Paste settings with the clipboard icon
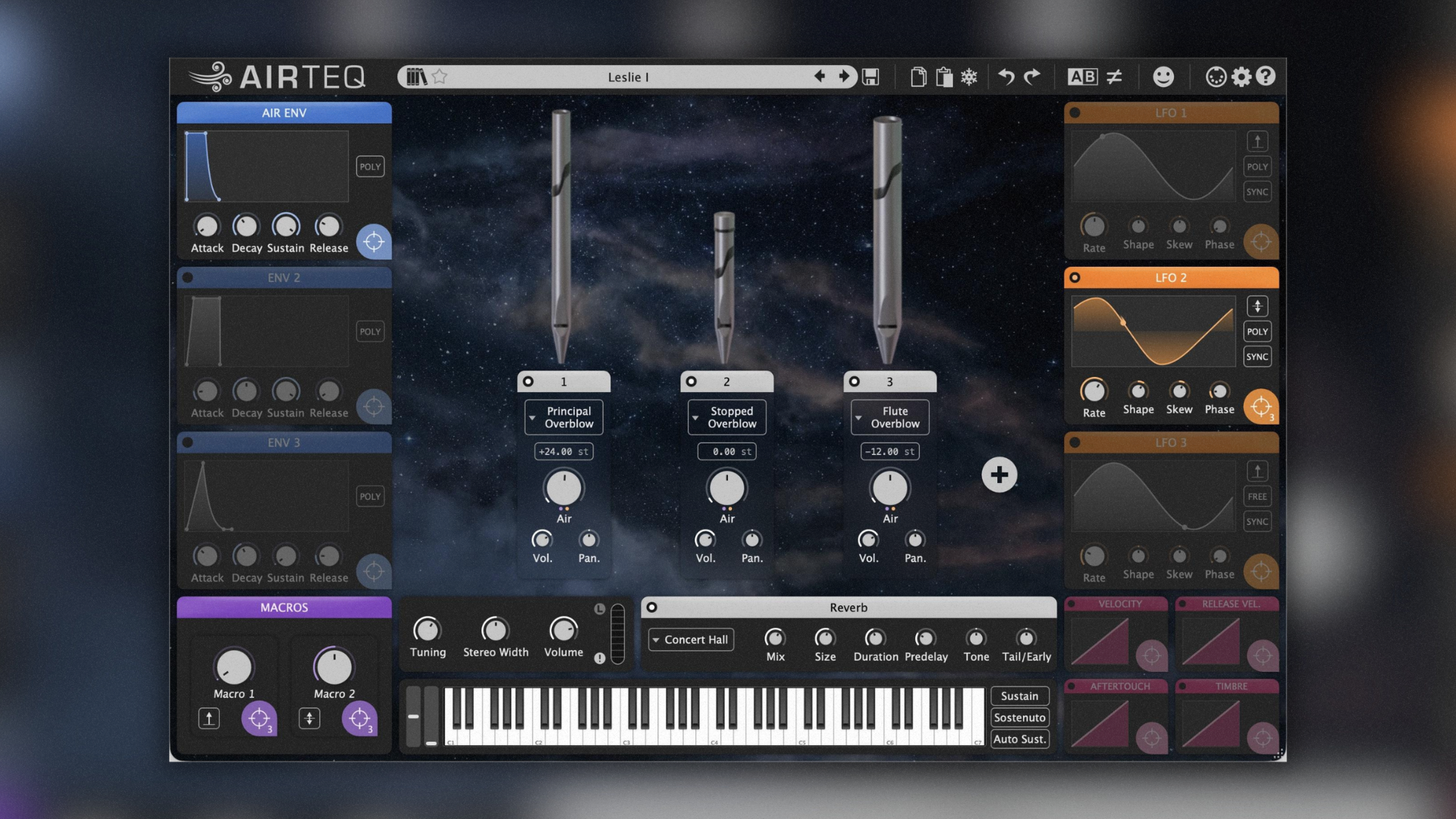Screen dimensions: 1456x819 point(944,77)
